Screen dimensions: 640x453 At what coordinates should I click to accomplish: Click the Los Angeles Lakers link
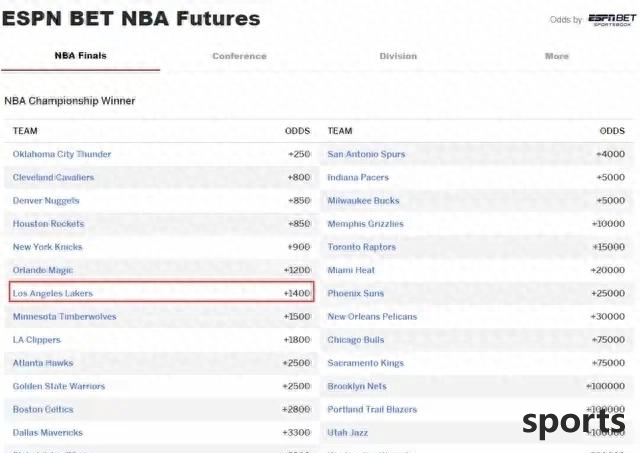(53, 293)
